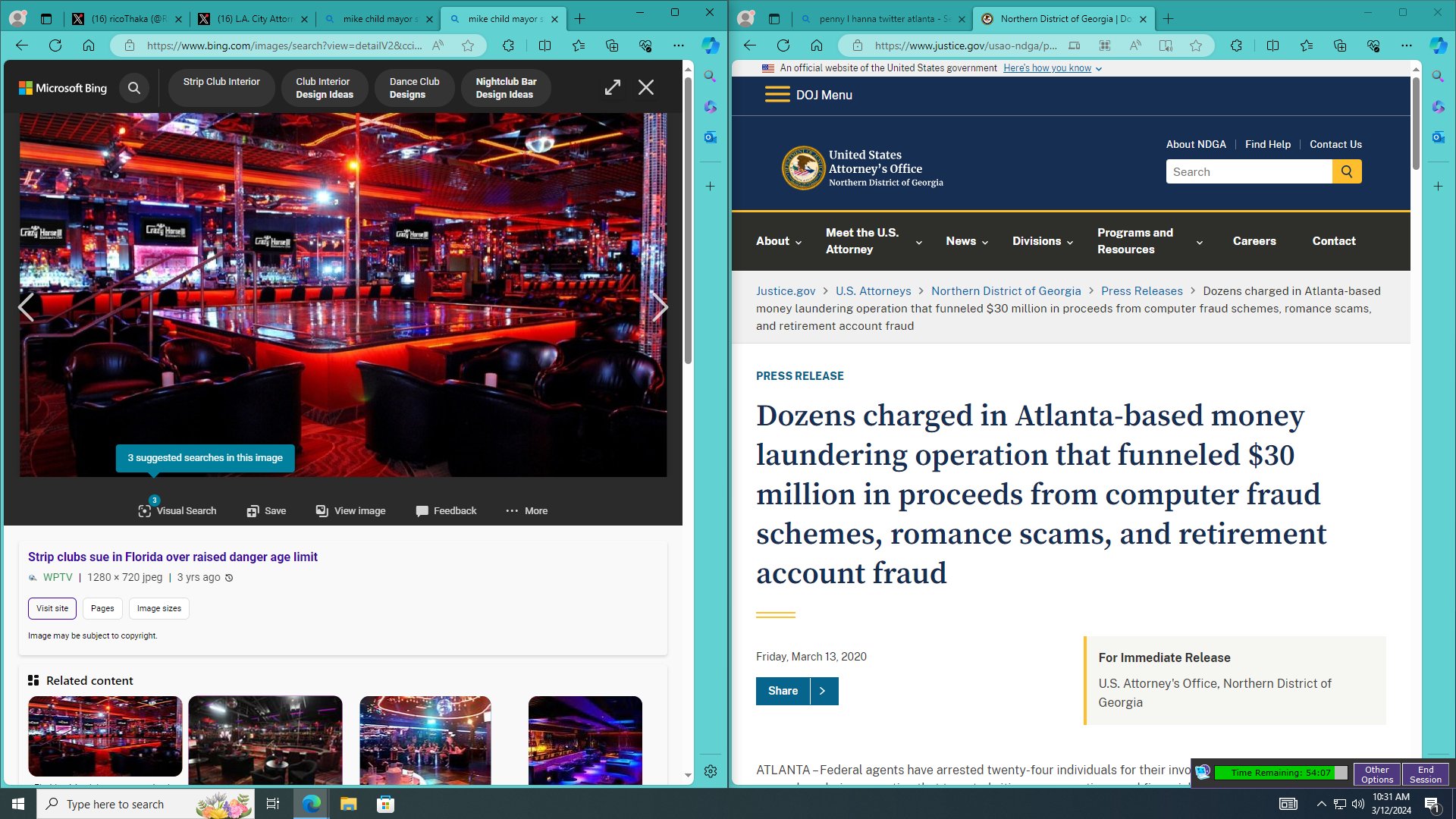Start Visual Search on the image

[177, 510]
